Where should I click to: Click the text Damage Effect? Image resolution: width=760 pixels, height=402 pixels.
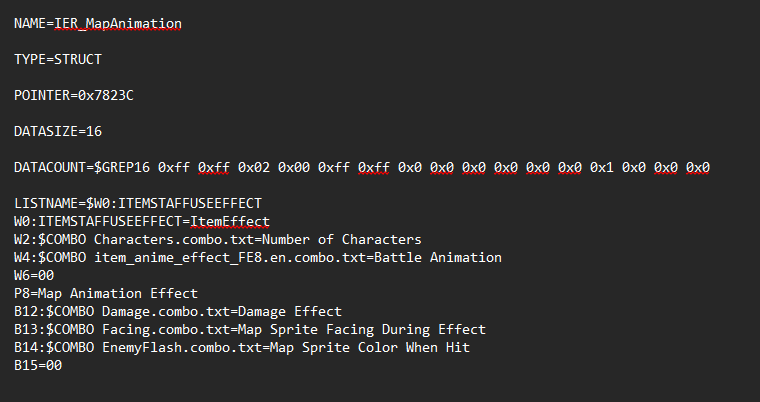point(291,311)
